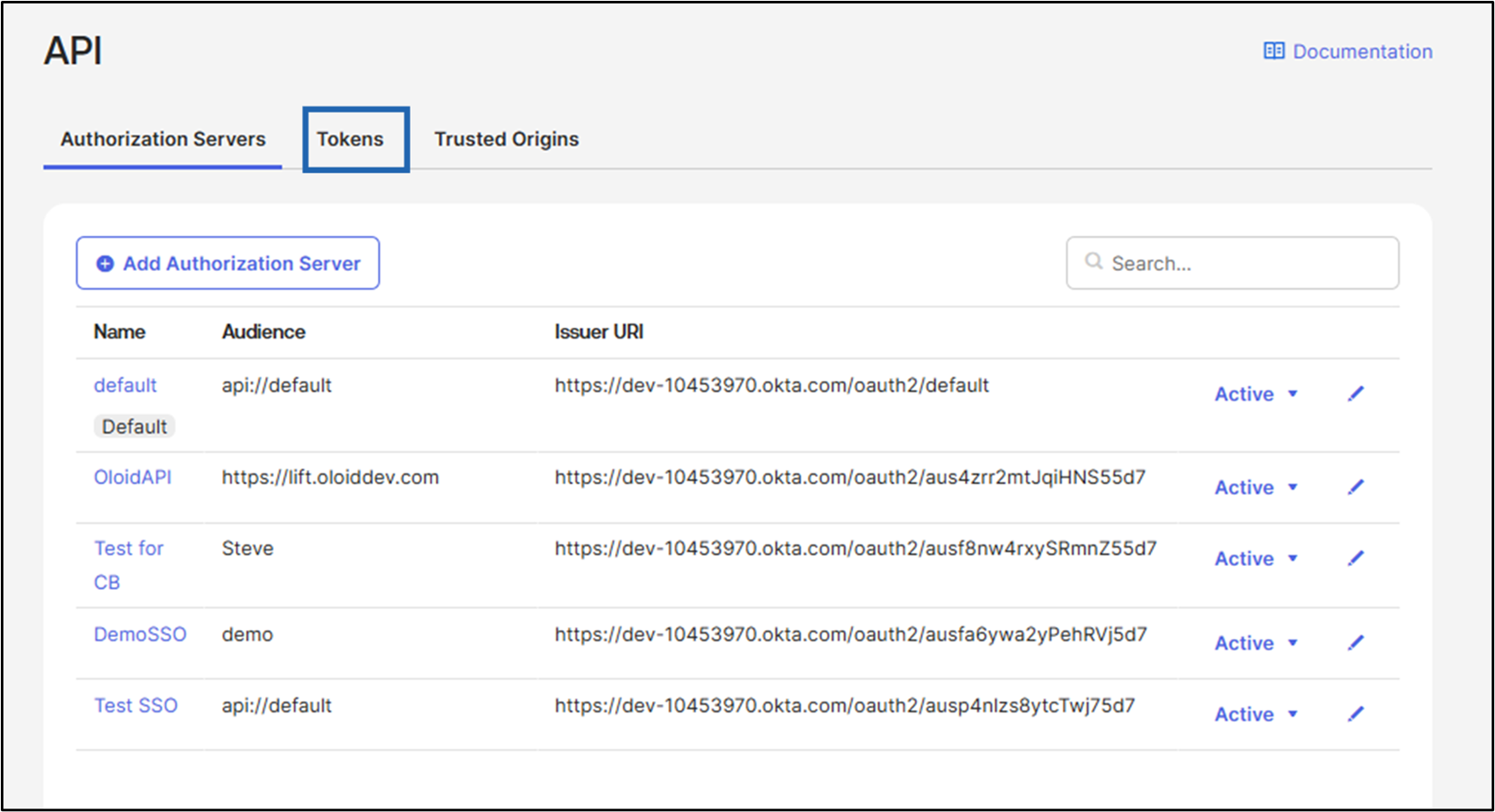Click into the Search input field
1495x812 pixels.
(x=1233, y=263)
